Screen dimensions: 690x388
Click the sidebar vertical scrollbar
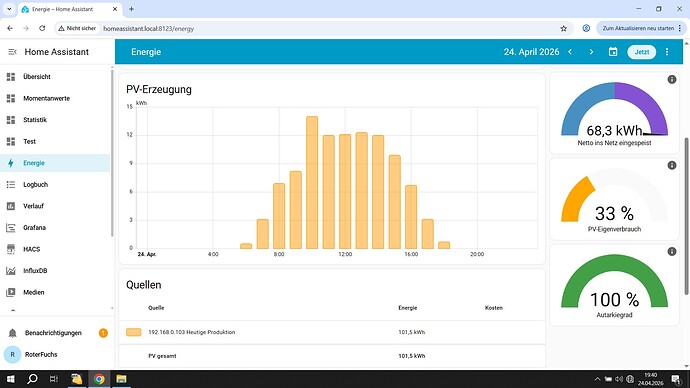pos(112,153)
